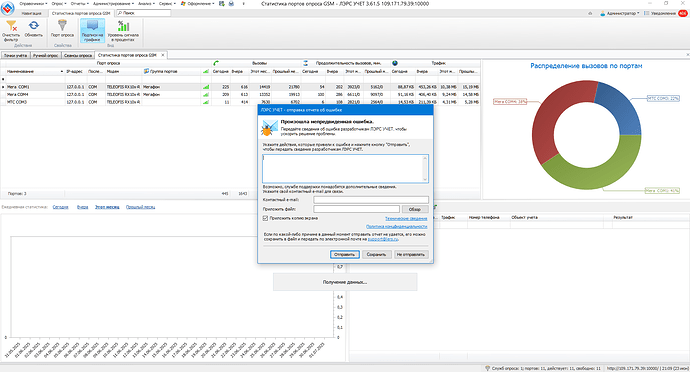Select the Мега COM4 row
690x372 pixels.
click(240, 94)
